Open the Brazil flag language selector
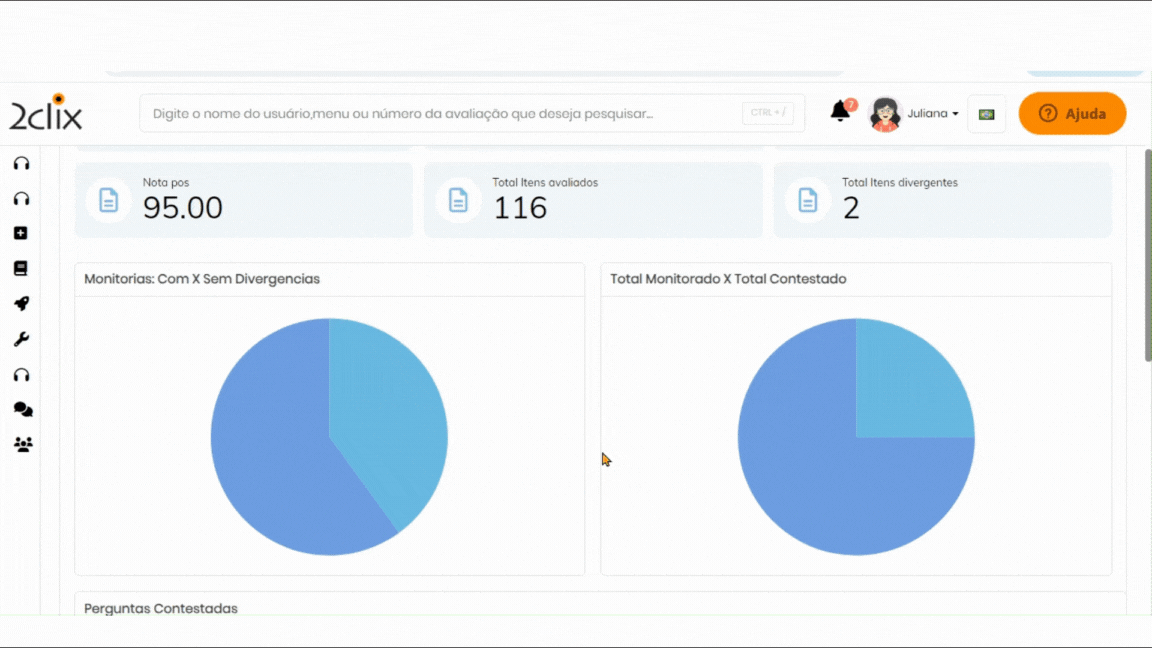1152x648 pixels. [986, 114]
